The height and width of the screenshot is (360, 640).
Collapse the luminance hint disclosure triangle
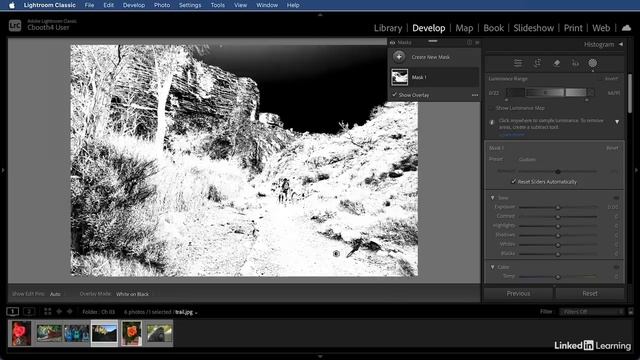point(617,122)
